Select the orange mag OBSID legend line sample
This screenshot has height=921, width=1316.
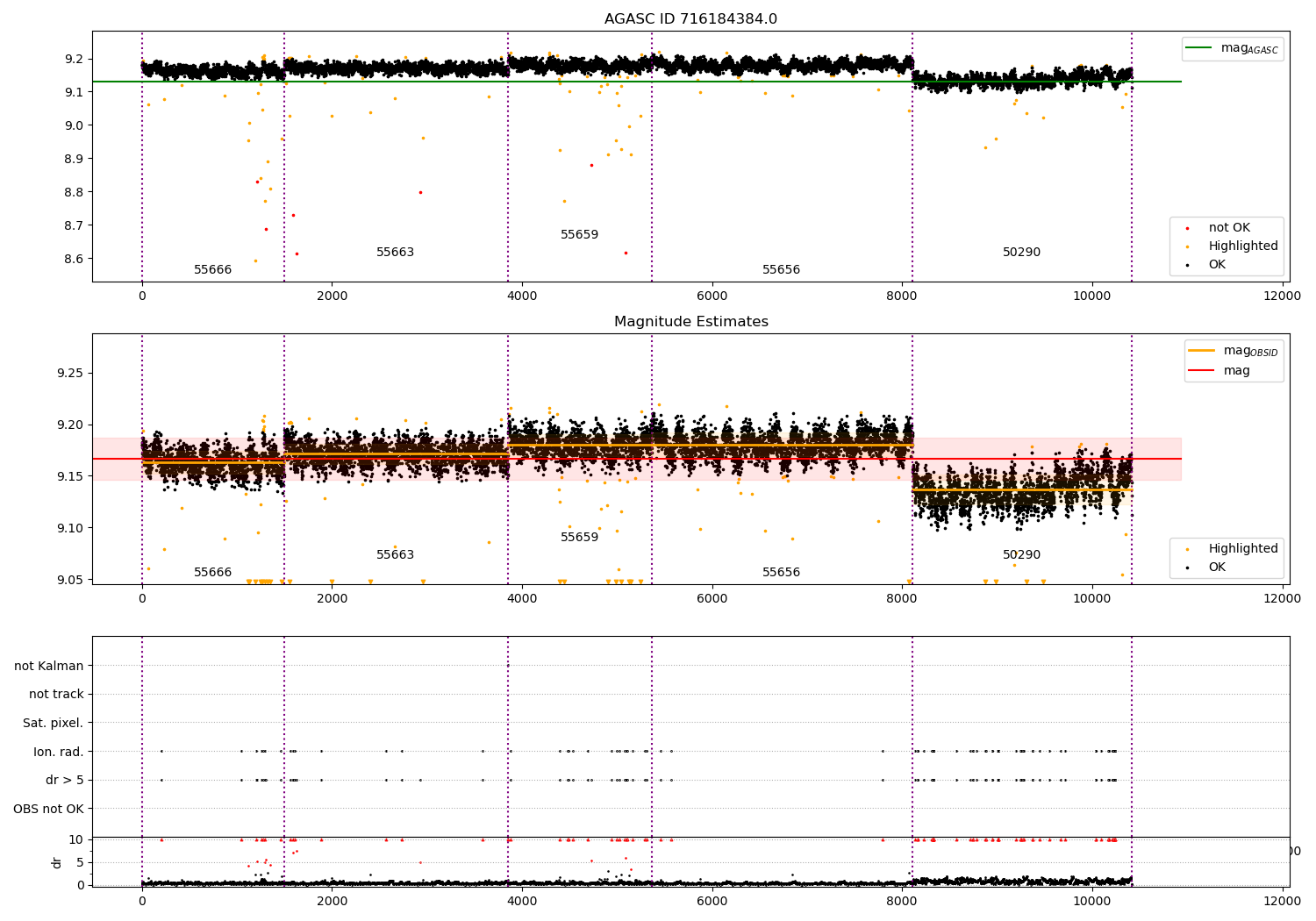1201,351
